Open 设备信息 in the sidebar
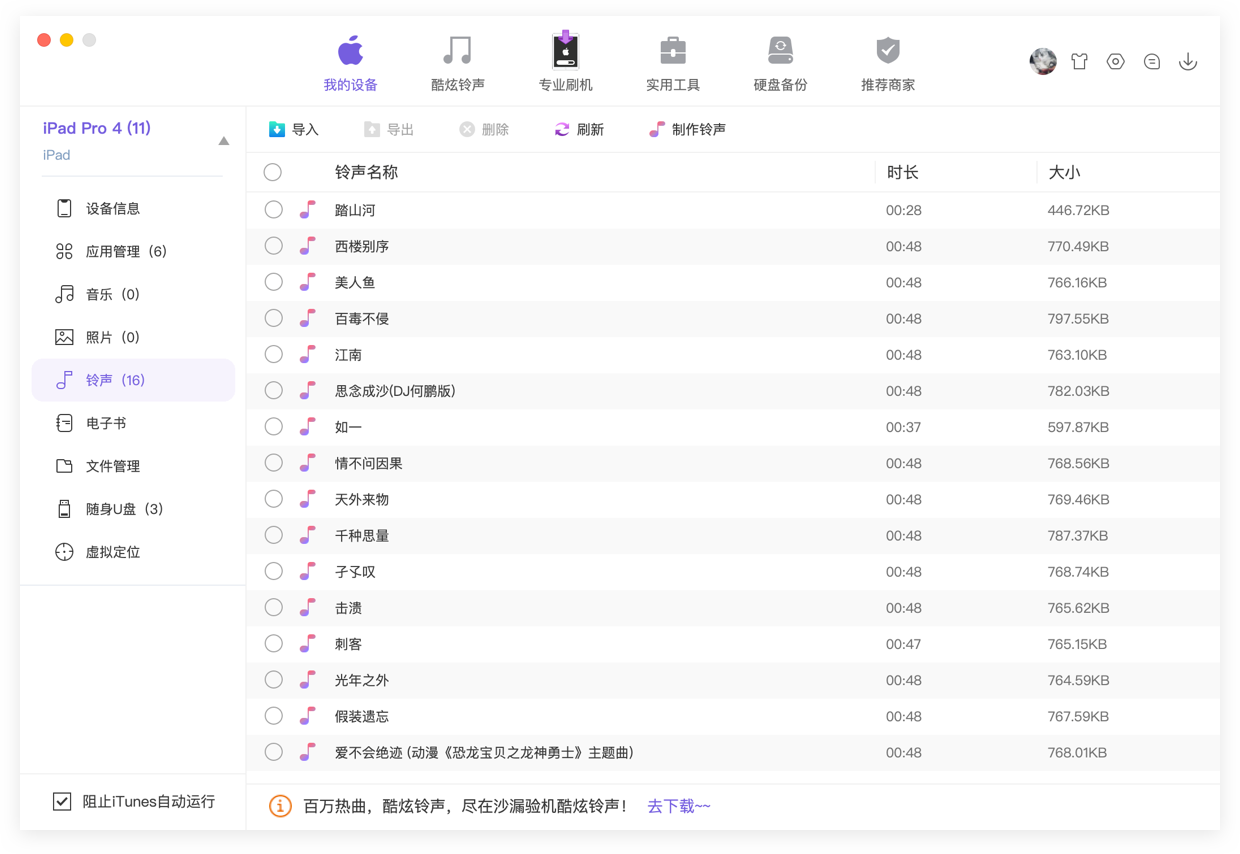 [134, 208]
